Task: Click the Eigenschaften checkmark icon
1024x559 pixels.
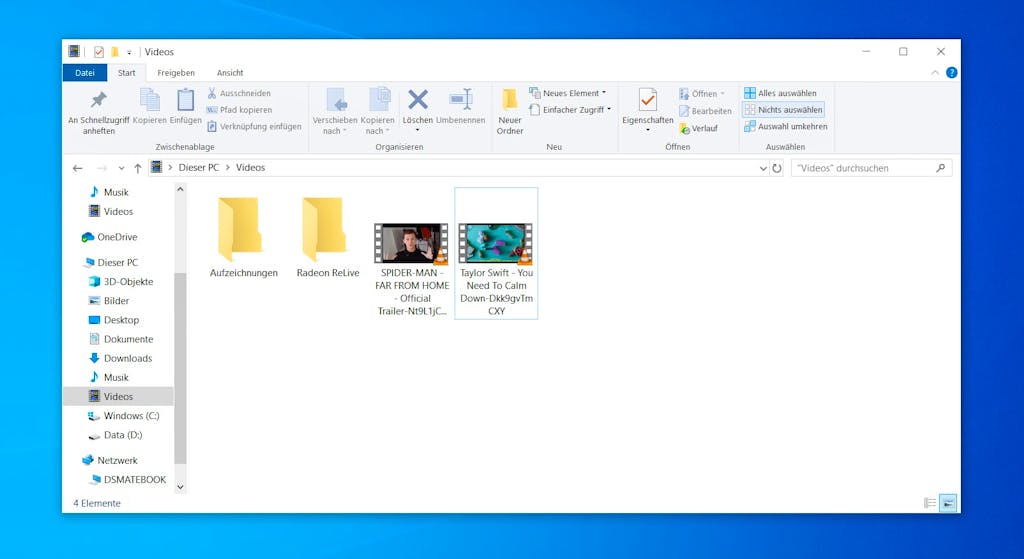Action: point(647,100)
